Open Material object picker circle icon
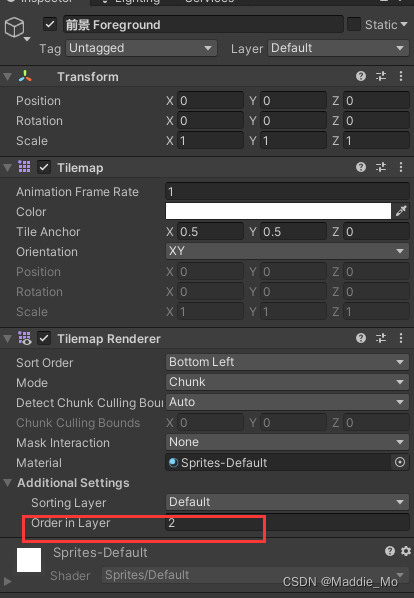This screenshot has width=414, height=598. (400, 462)
